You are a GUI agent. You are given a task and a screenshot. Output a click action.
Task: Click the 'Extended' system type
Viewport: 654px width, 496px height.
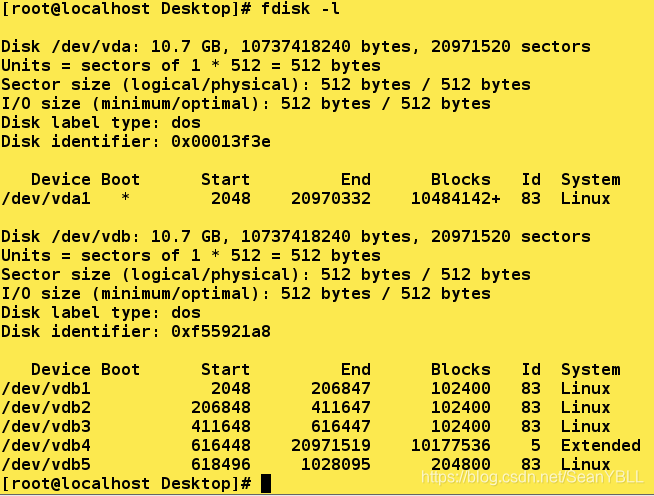(601, 446)
